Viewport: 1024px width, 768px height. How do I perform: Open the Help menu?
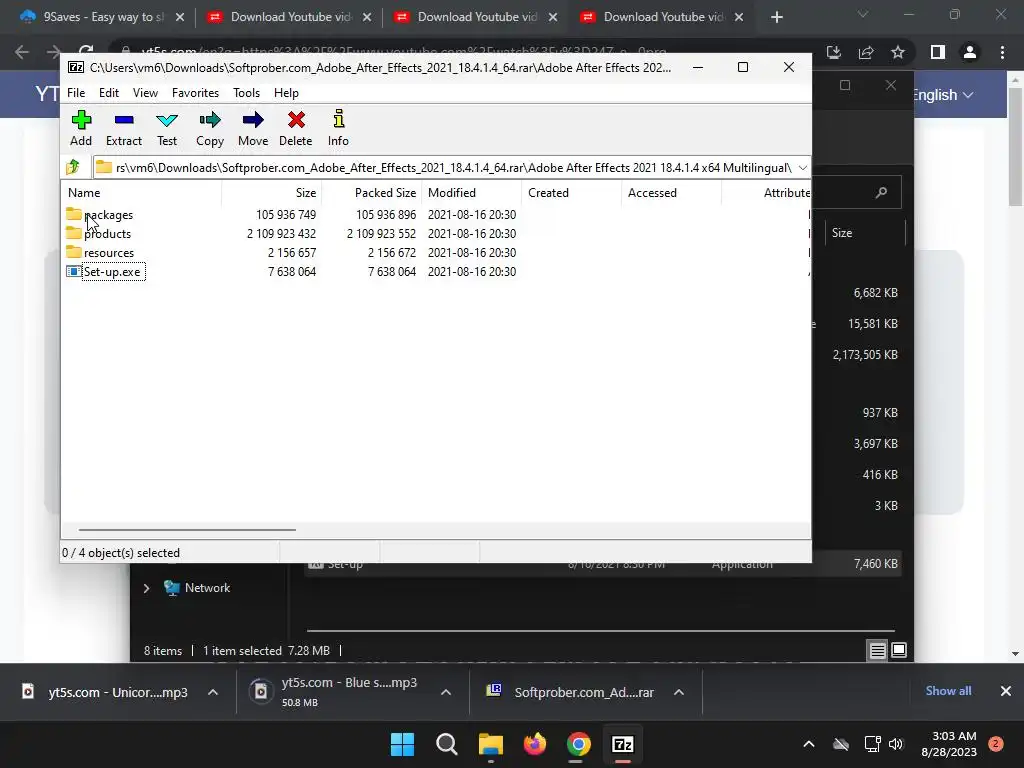point(286,93)
